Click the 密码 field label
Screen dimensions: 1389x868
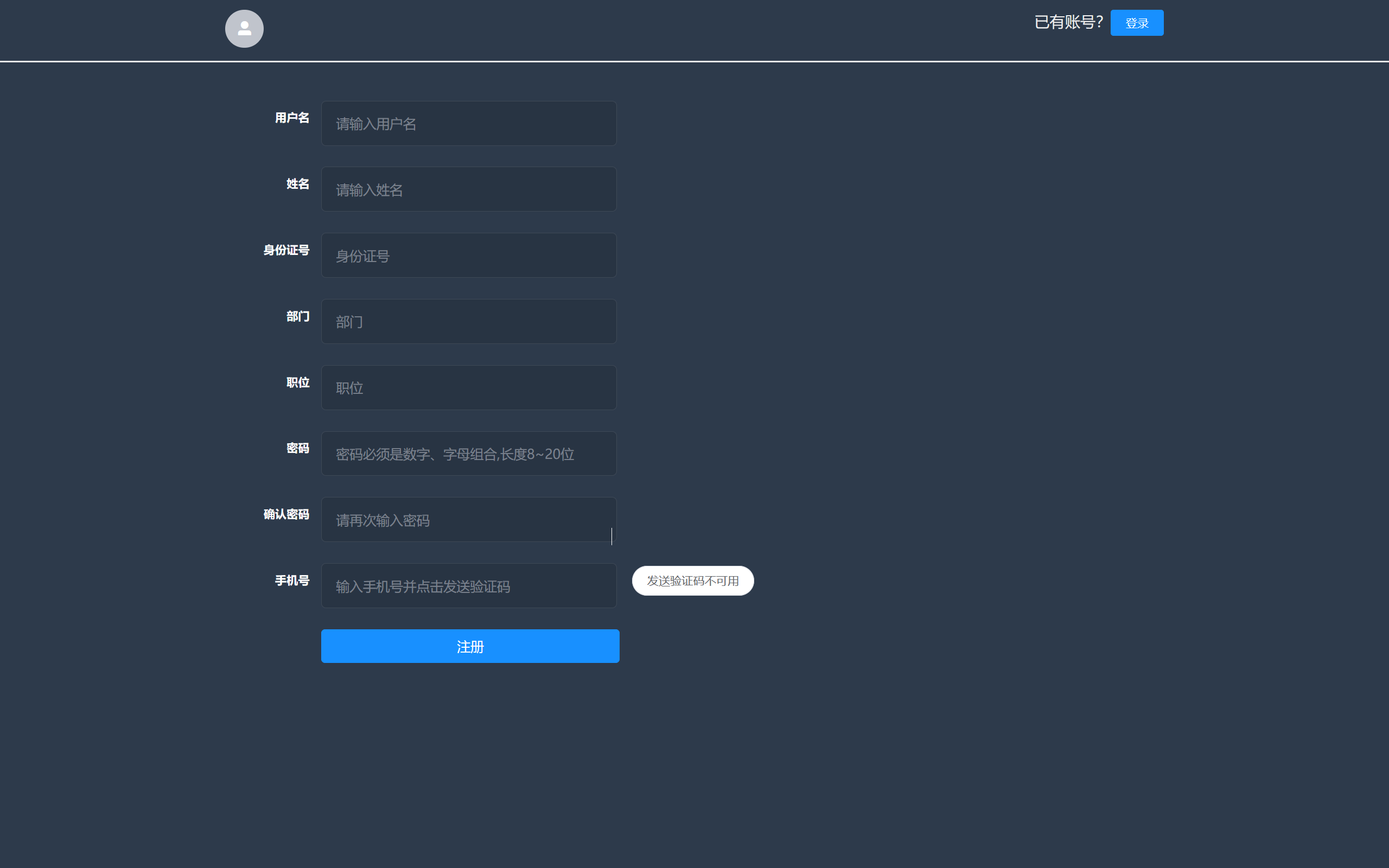pos(297,448)
